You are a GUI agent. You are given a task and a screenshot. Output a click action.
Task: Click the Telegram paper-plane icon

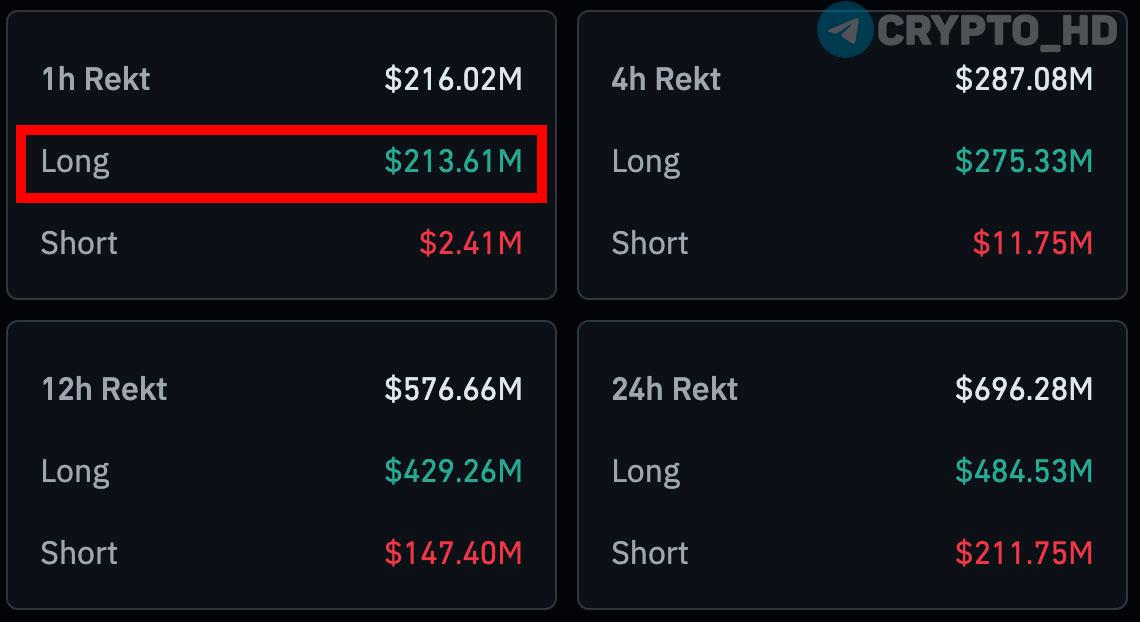(845, 30)
